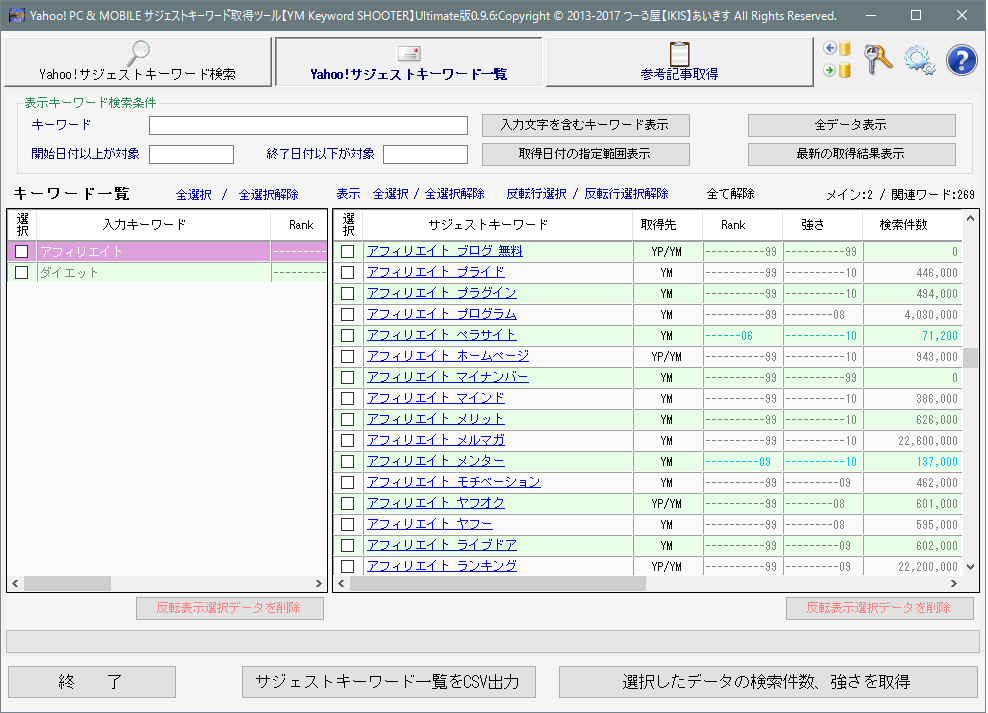Screen dimensions: 988x713
Task: Open アフィリエイト ヤフオク keyword link
Action: point(435,503)
